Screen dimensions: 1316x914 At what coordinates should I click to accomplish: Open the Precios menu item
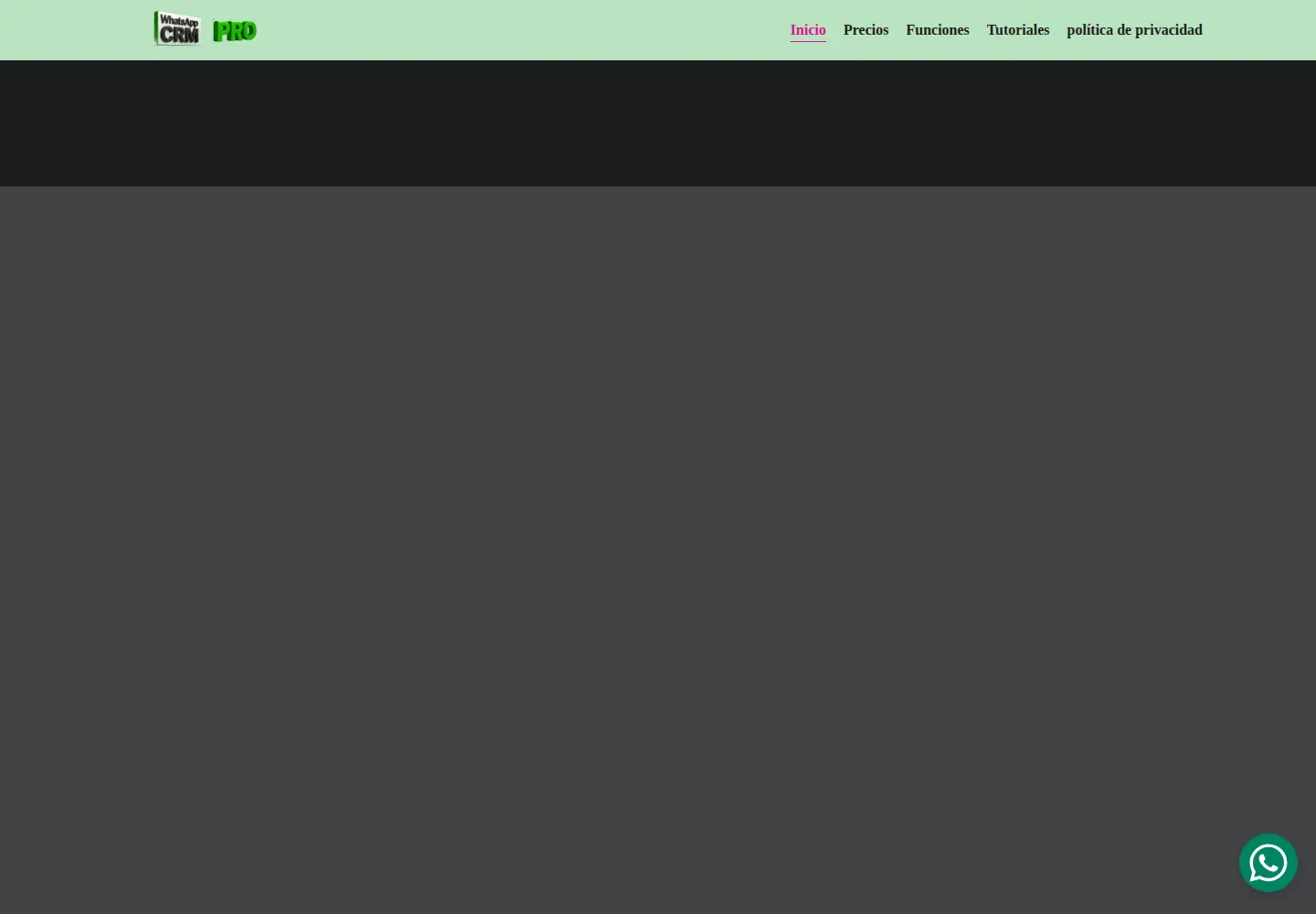click(x=865, y=30)
